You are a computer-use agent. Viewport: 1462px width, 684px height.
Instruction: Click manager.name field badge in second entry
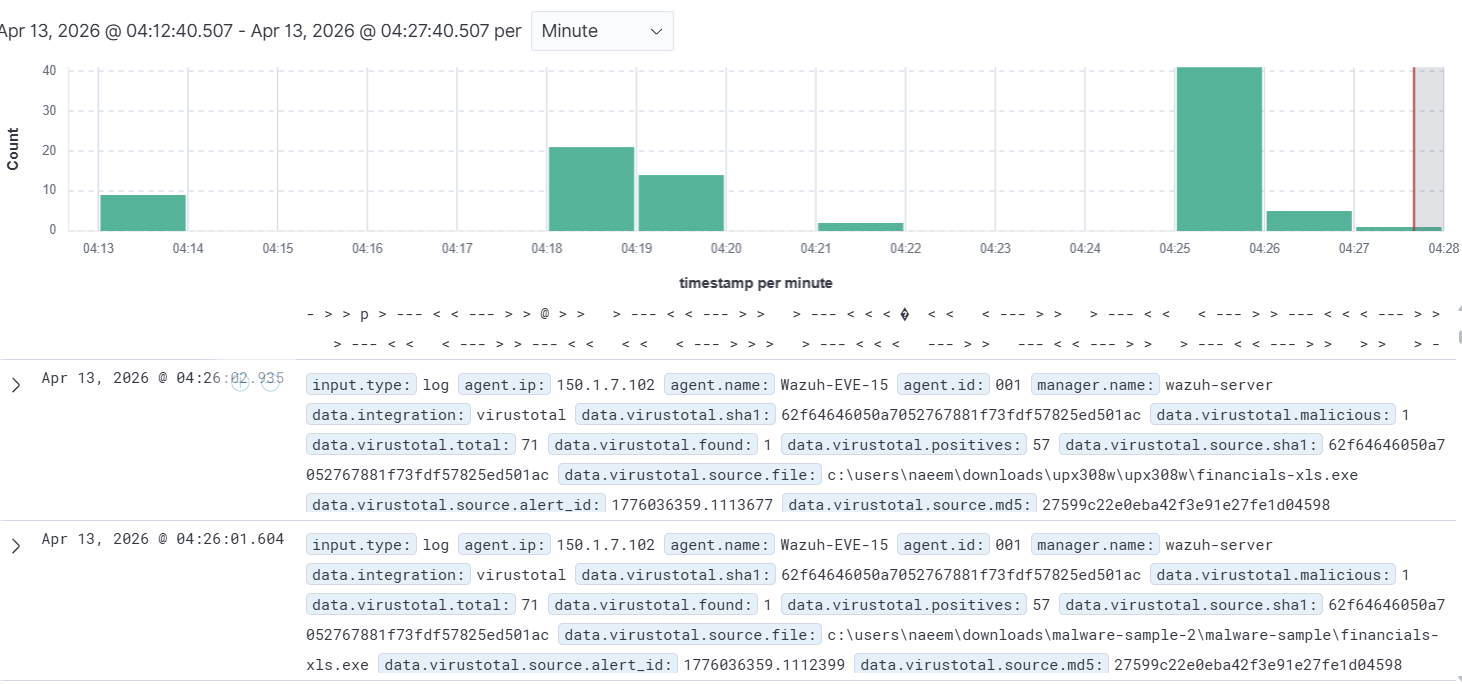click(1095, 545)
